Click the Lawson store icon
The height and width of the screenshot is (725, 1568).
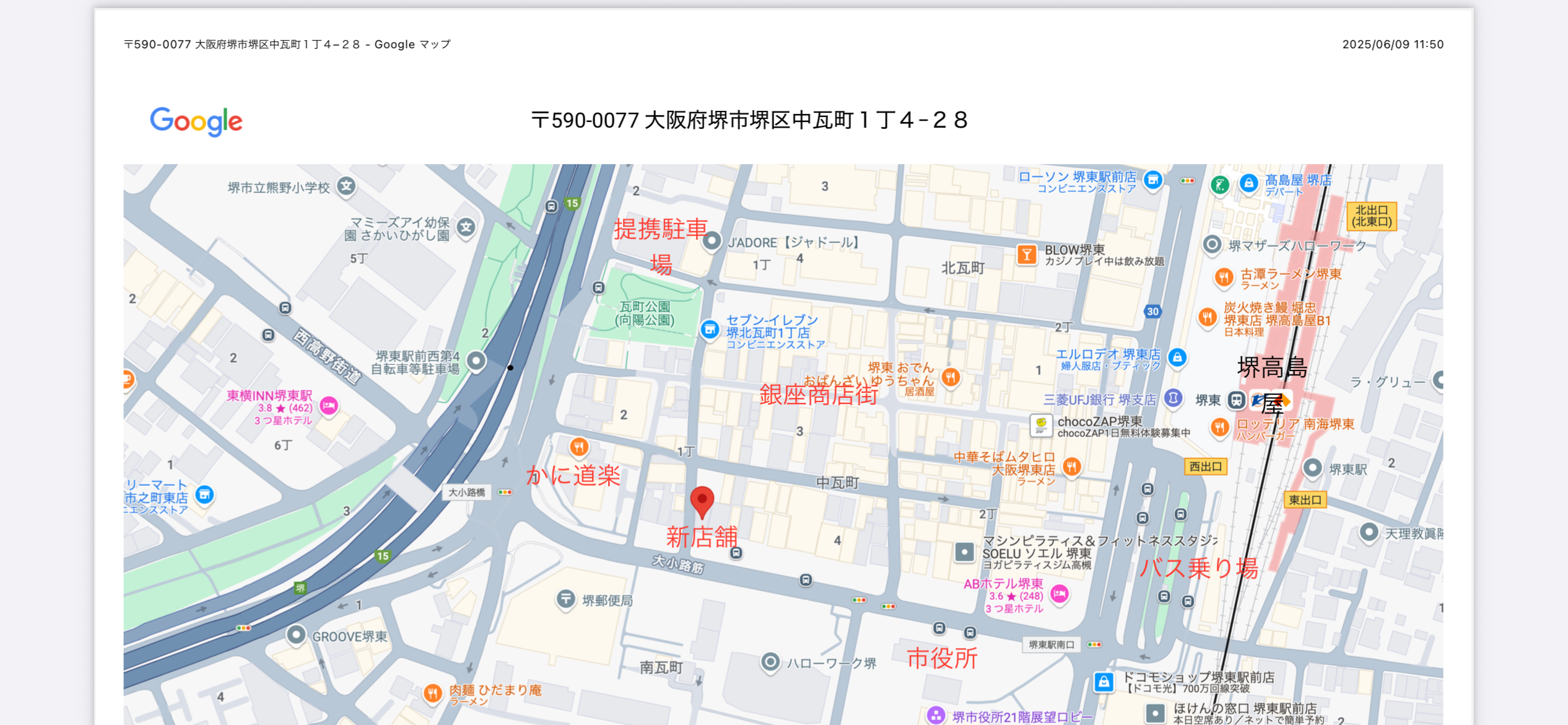[1152, 180]
